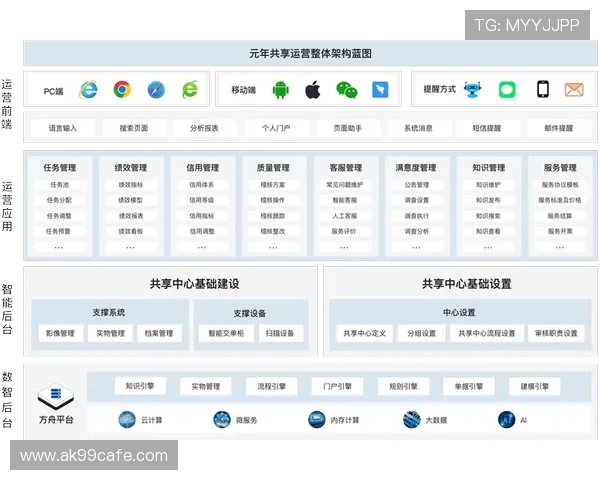Click the 满意度管理 column heading

[x=416, y=168]
